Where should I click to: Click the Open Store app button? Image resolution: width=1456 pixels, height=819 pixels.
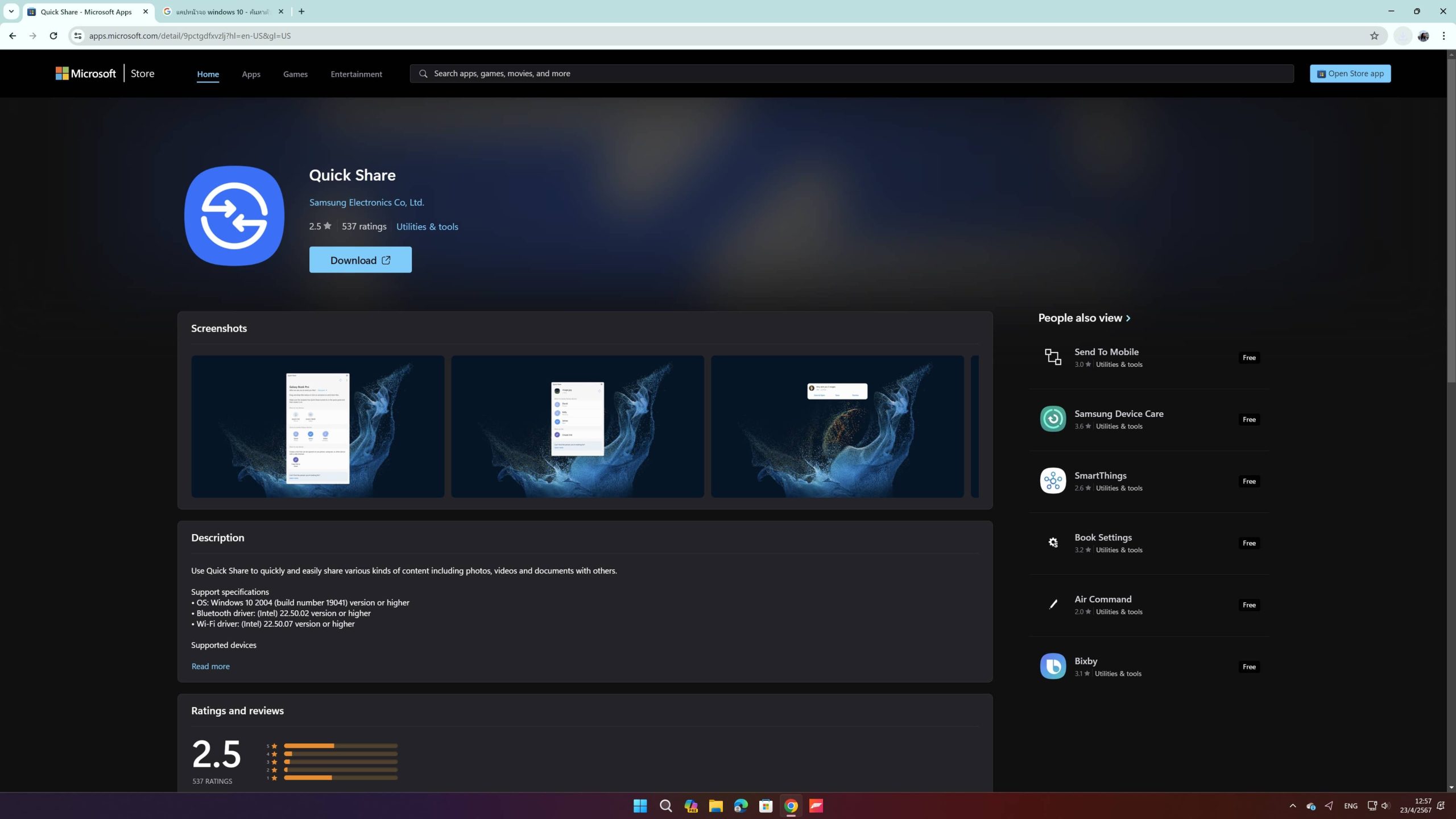[x=1350, y=73]
